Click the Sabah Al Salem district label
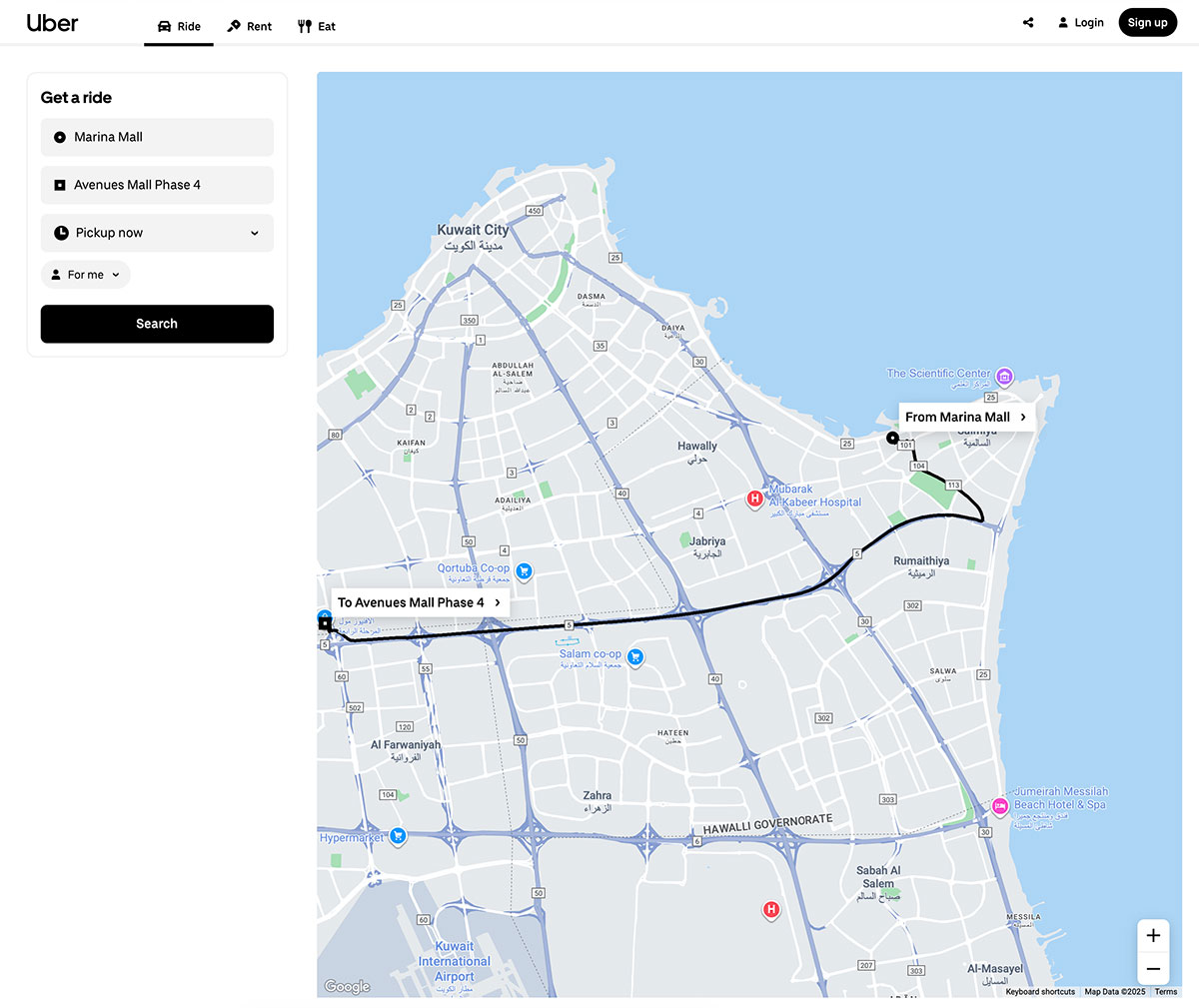 (878, 883)
